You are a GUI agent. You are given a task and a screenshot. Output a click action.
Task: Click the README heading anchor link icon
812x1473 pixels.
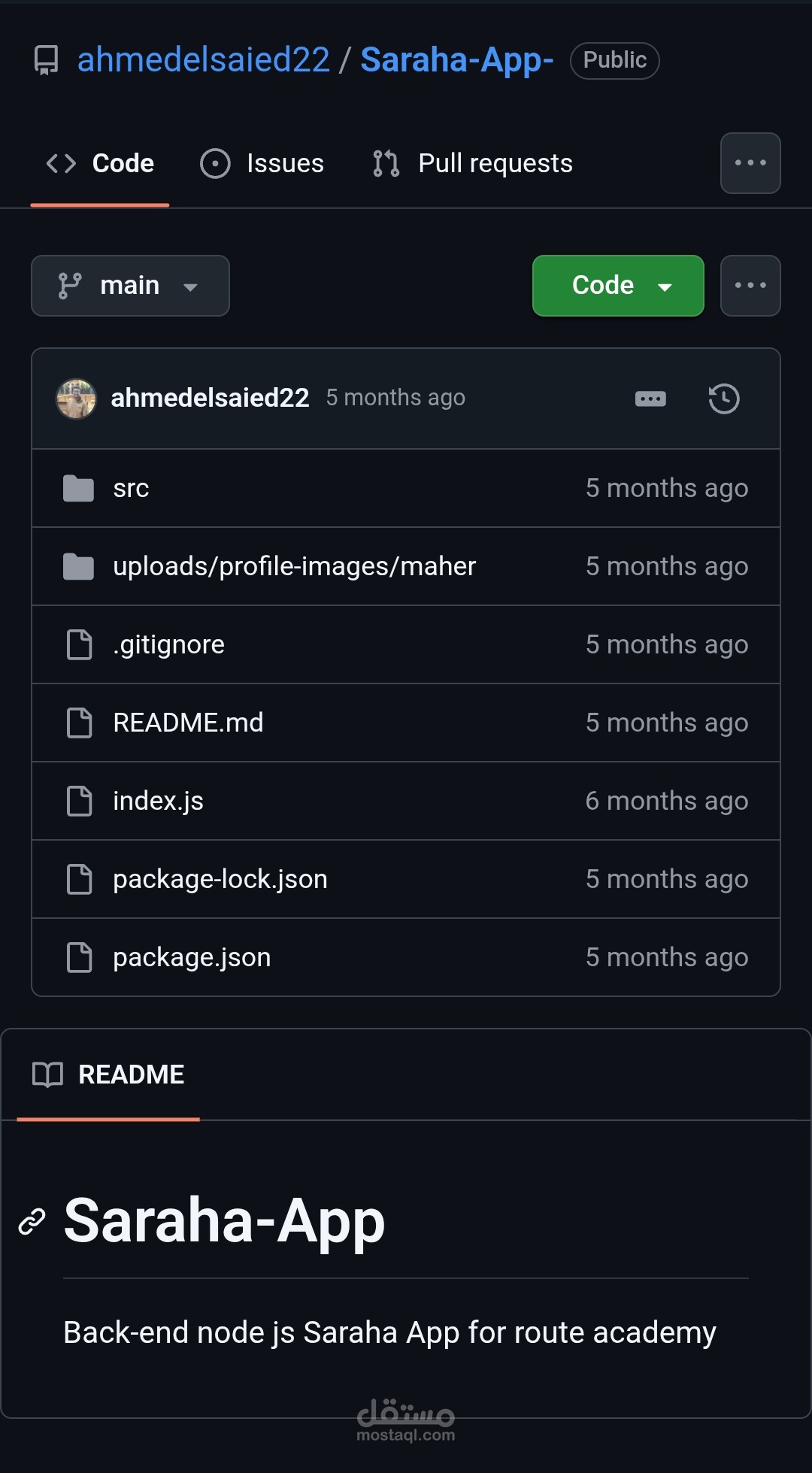32,1222
